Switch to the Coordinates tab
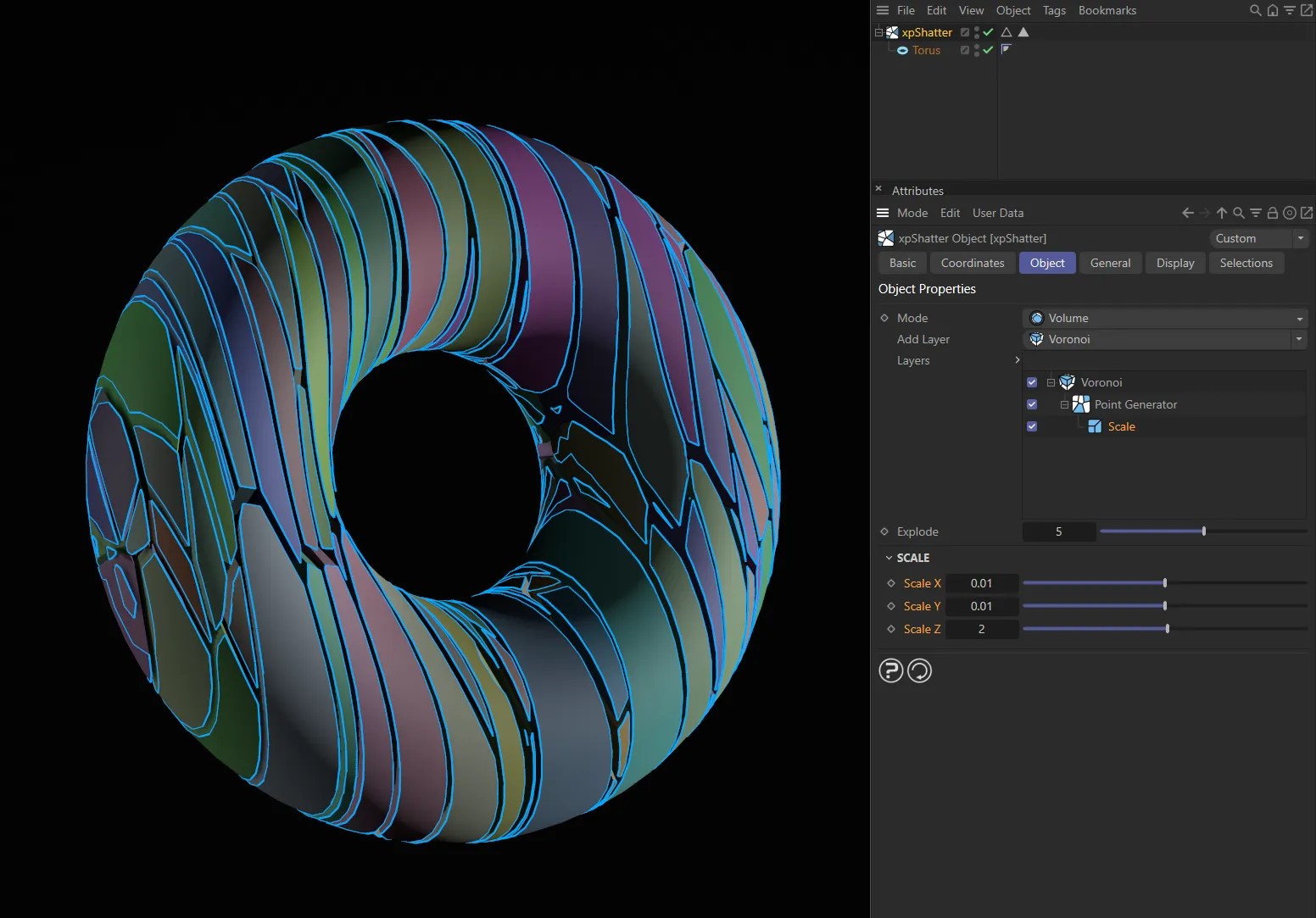The height and width of the screenshot is (918, 1316). [x=972, y=263]
